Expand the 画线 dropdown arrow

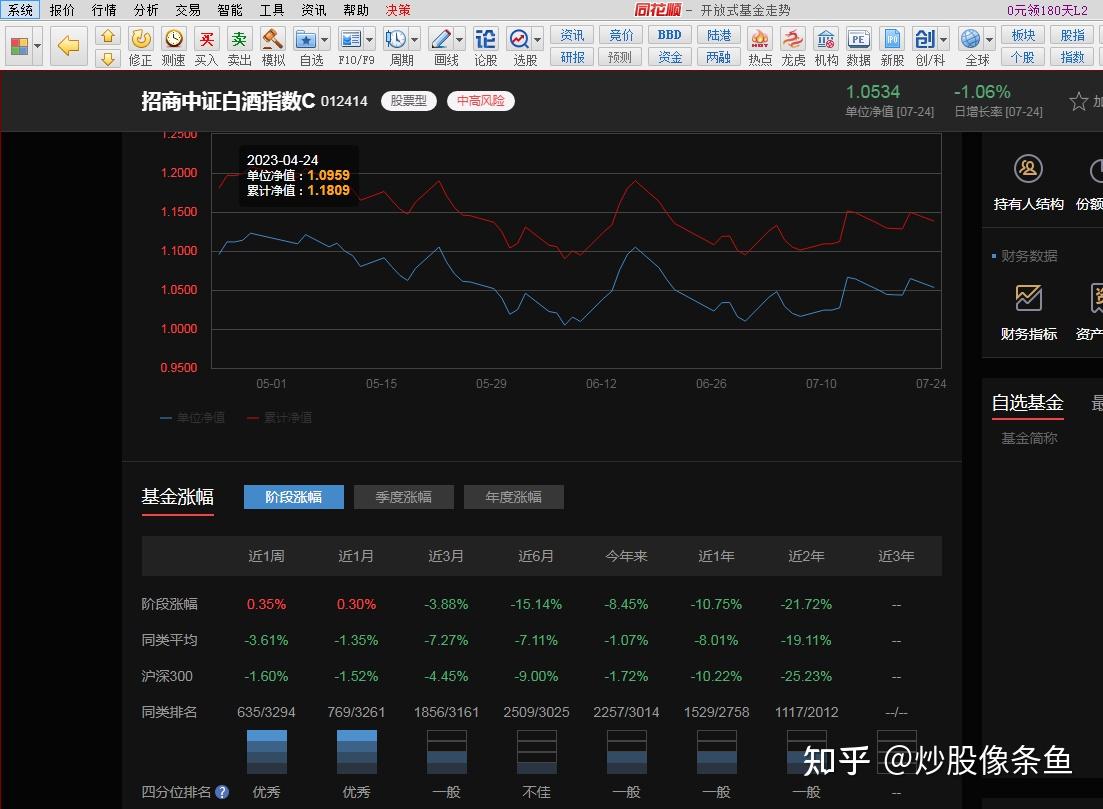(459, 39)
